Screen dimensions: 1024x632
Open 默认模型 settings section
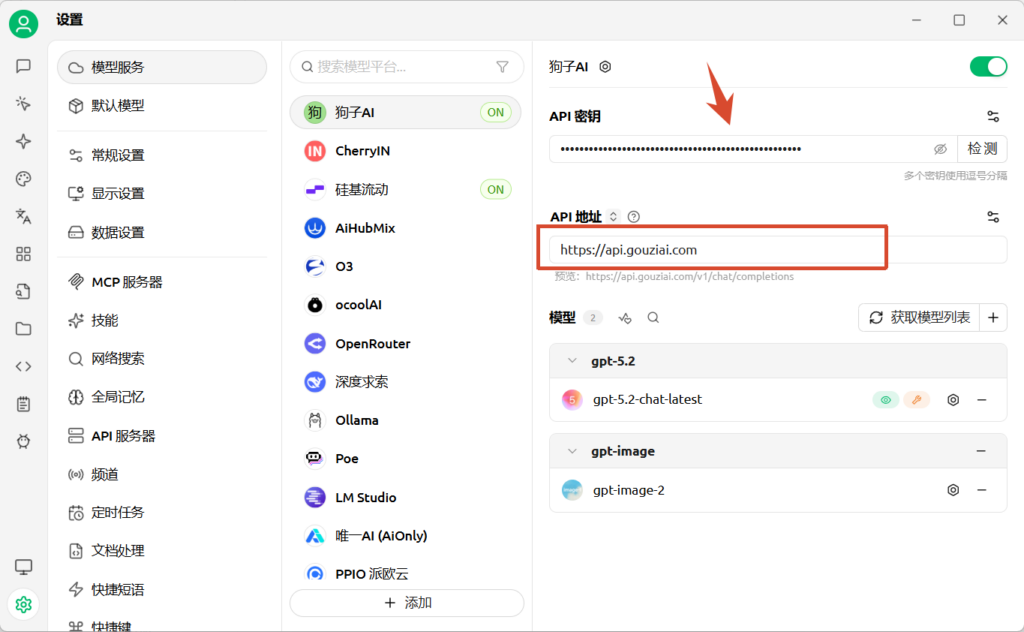point(162,106)
